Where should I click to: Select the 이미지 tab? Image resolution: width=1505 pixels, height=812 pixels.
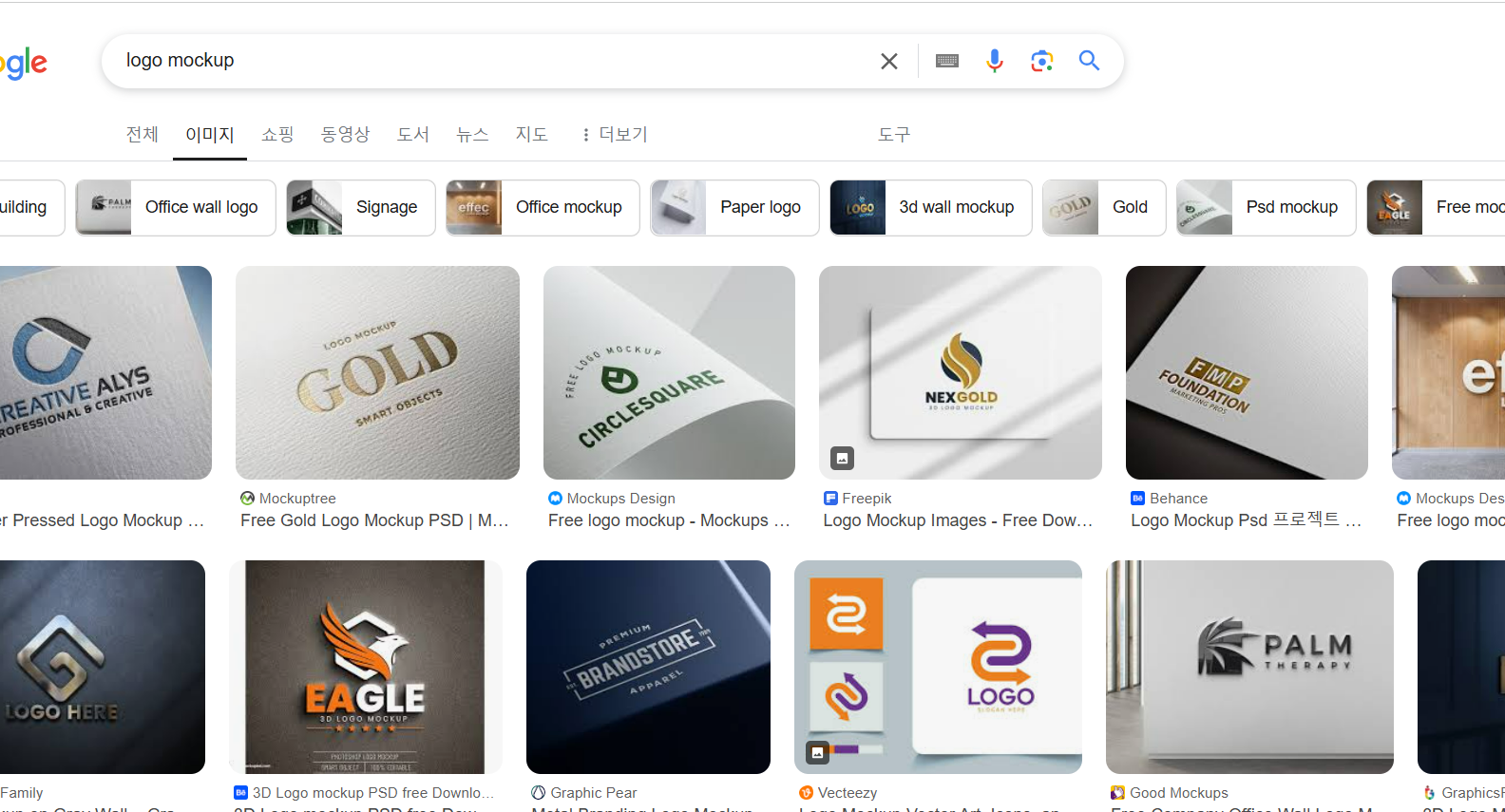[210, 134]
